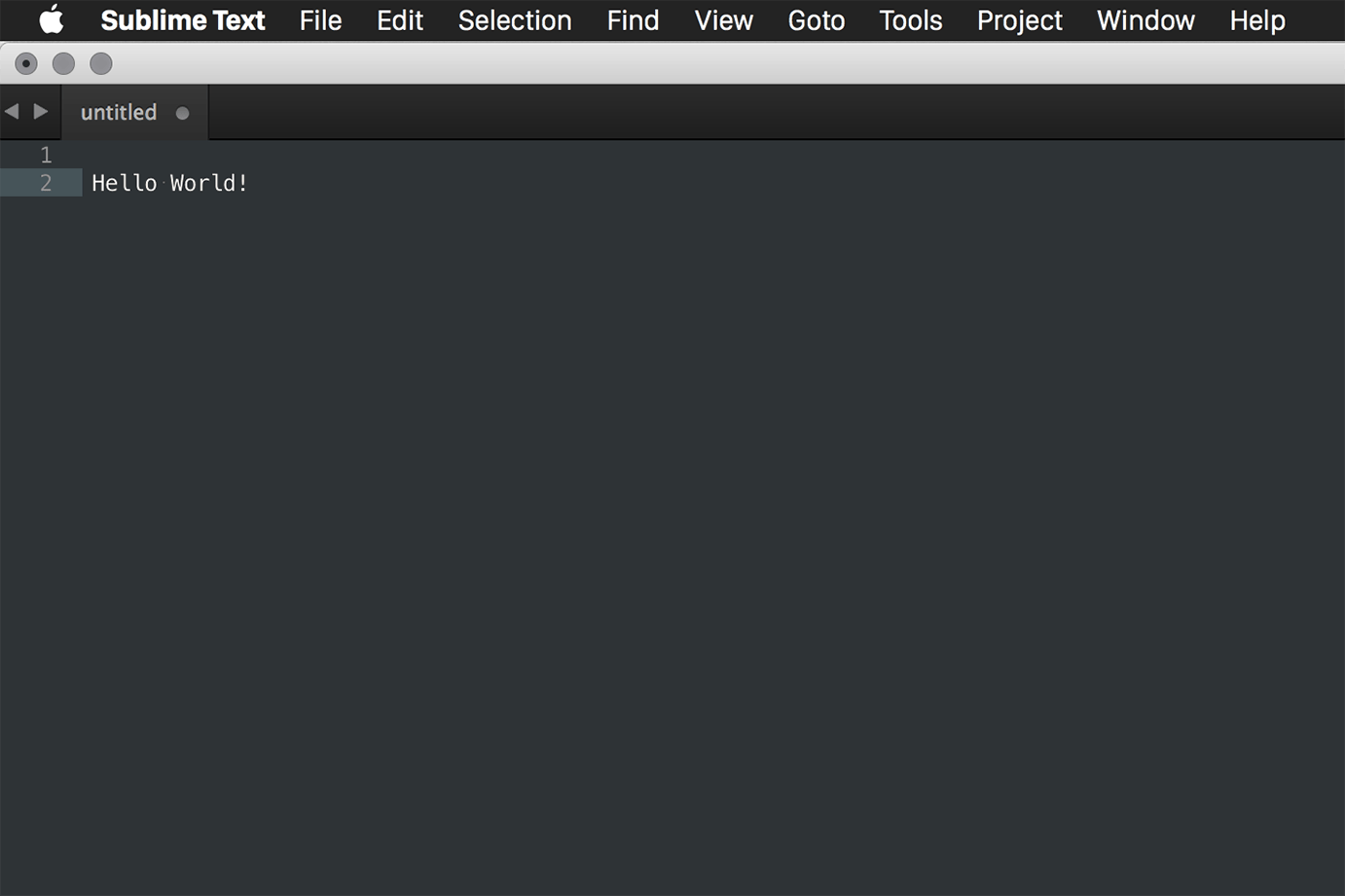This screenshot has width=1345, height=896.
Task: Close the window with the first traffic-light button
Action: point(26,64)
